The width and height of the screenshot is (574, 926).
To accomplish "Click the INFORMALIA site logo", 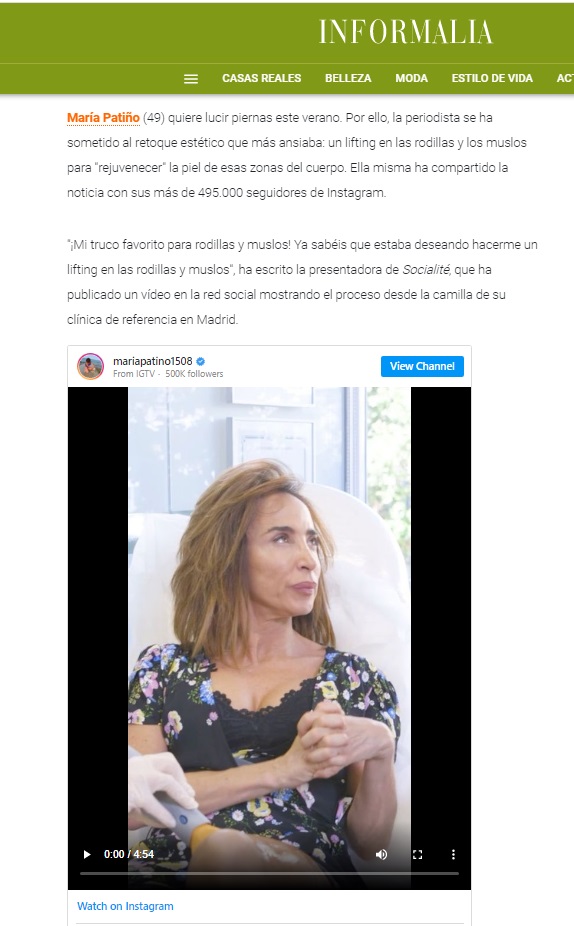I will click(x=406, y=32).
